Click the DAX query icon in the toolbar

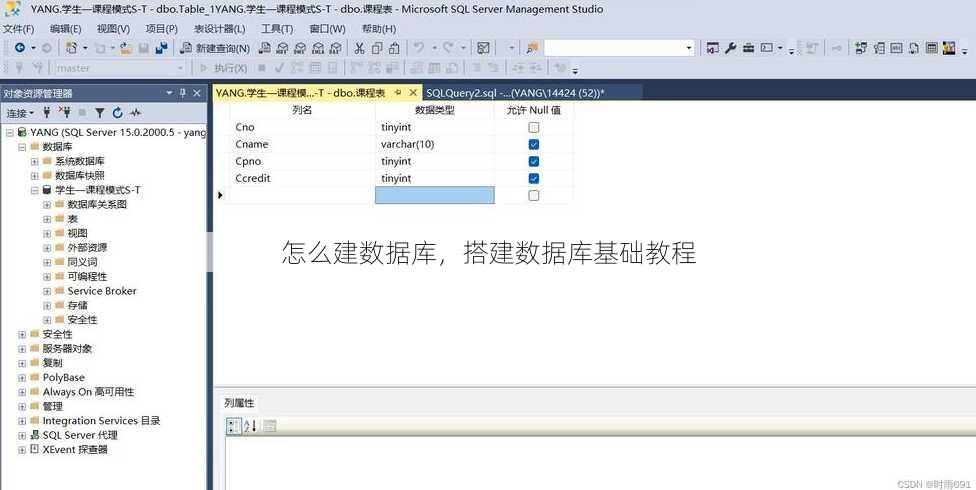[x=336, y=48]
